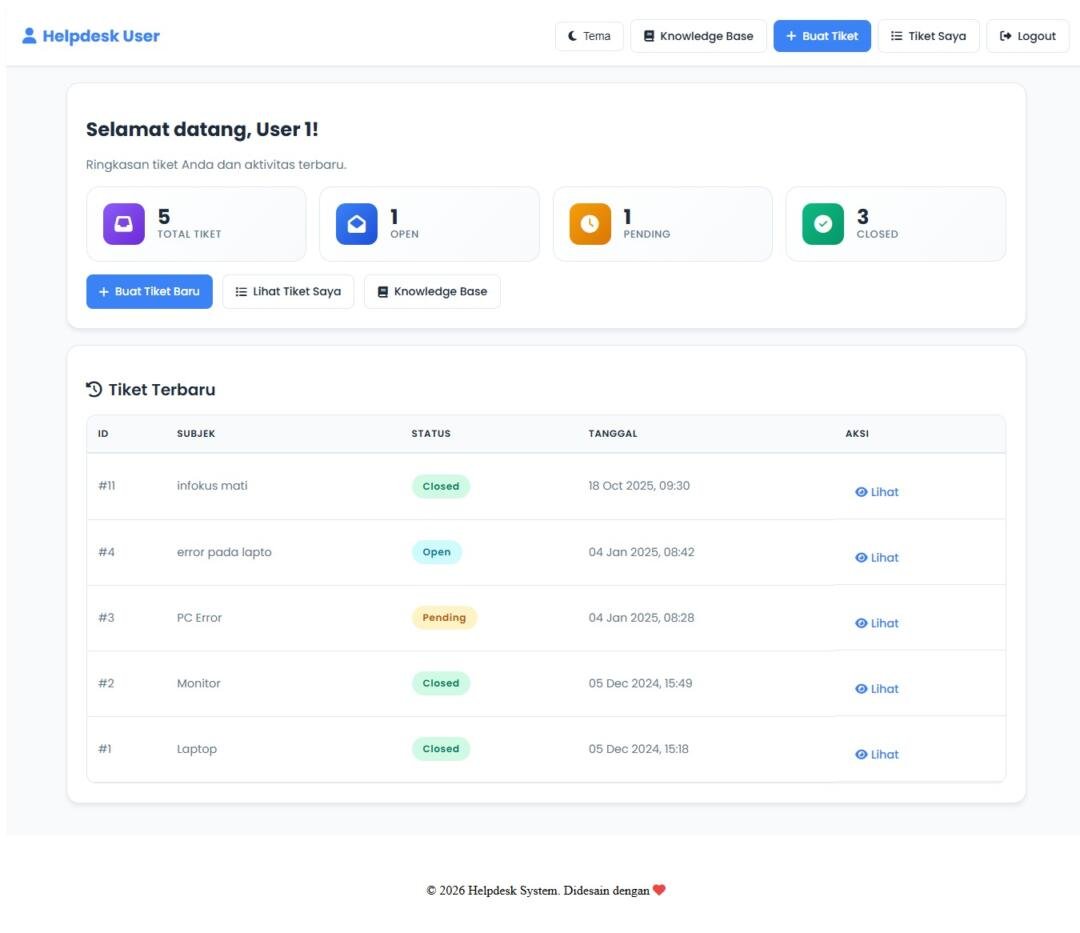View ticket #3 PC Error via Lihat

877,623
